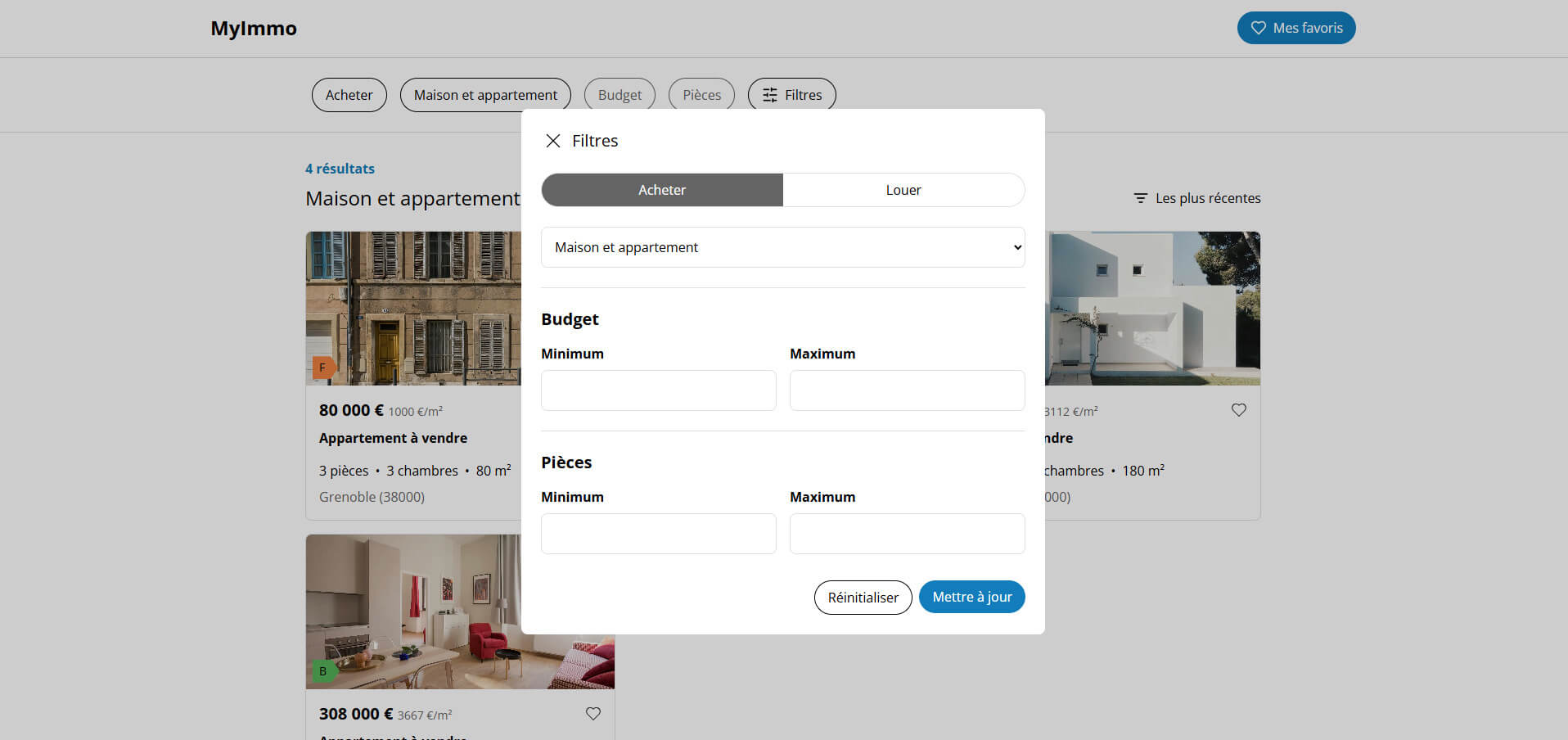Click the Pièces Maximum input field

click(x=907, y=534)
